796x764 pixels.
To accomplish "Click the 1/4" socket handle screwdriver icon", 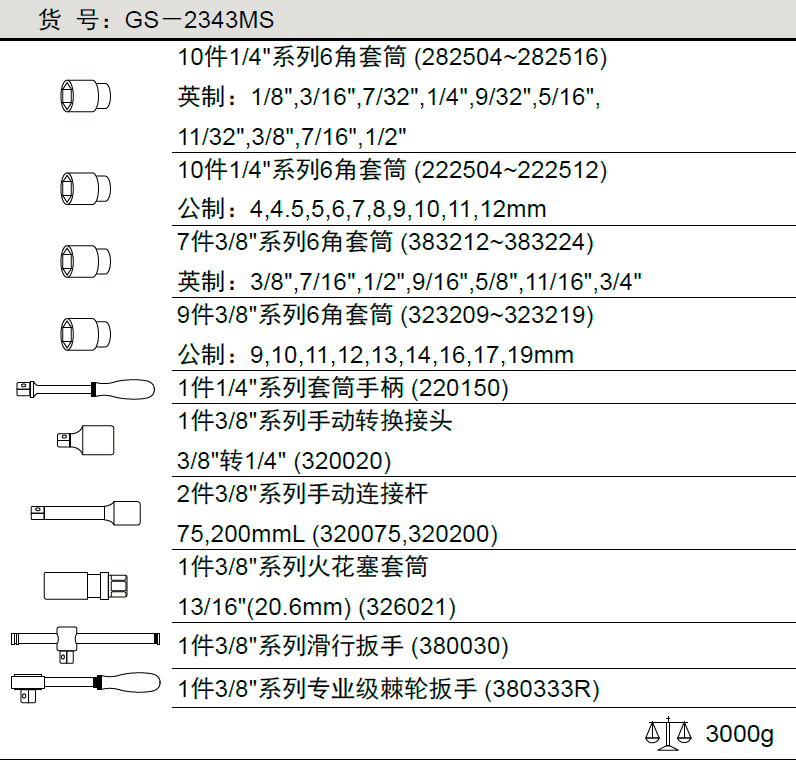I will click(85, 388).
